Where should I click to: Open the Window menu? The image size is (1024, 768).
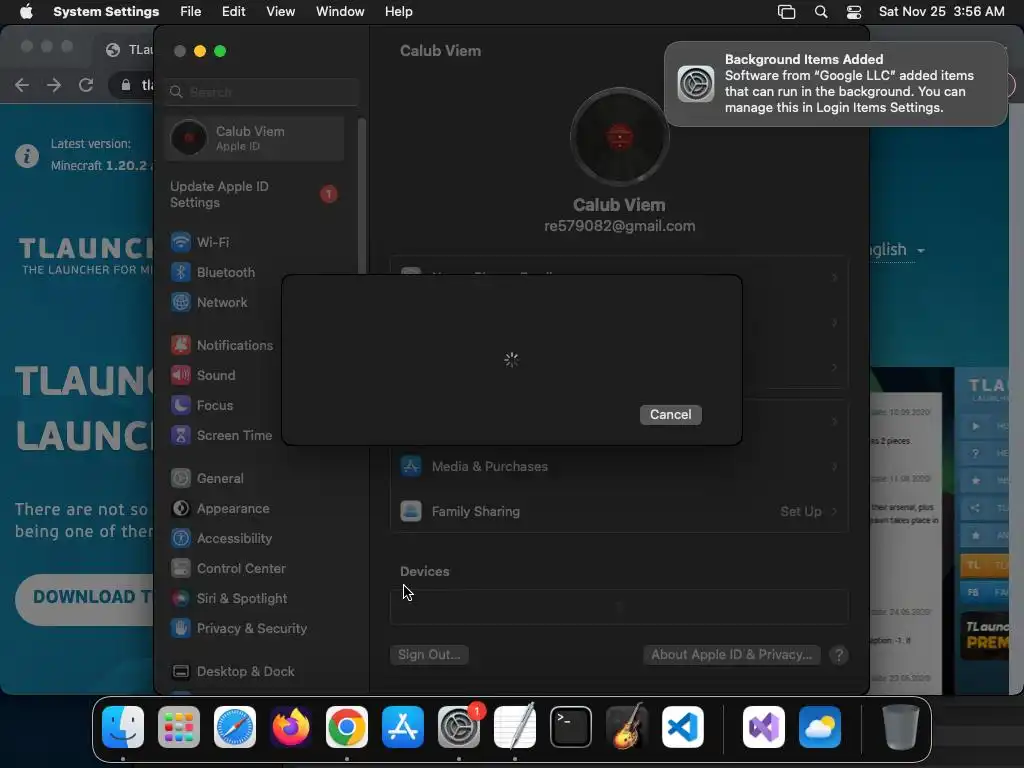click(x=340, y=12)
